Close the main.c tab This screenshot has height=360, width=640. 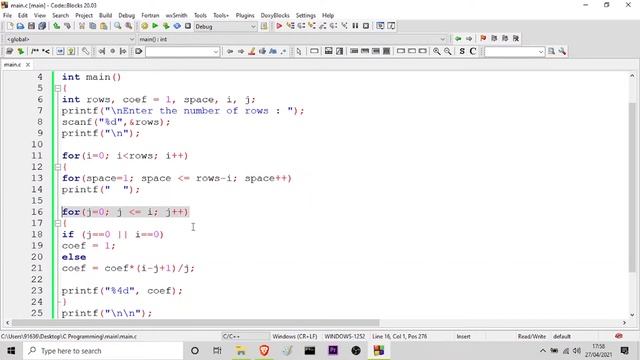[x=28, y=65]
